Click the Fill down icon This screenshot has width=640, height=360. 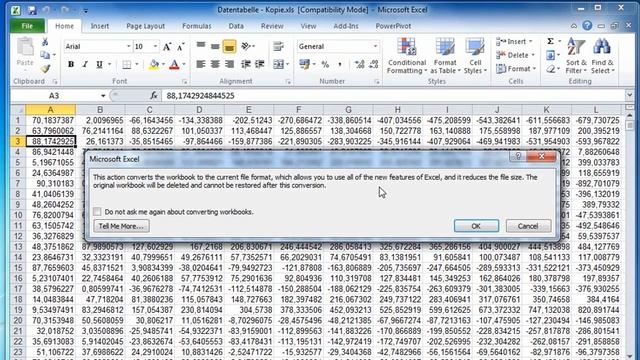point(551,55)
